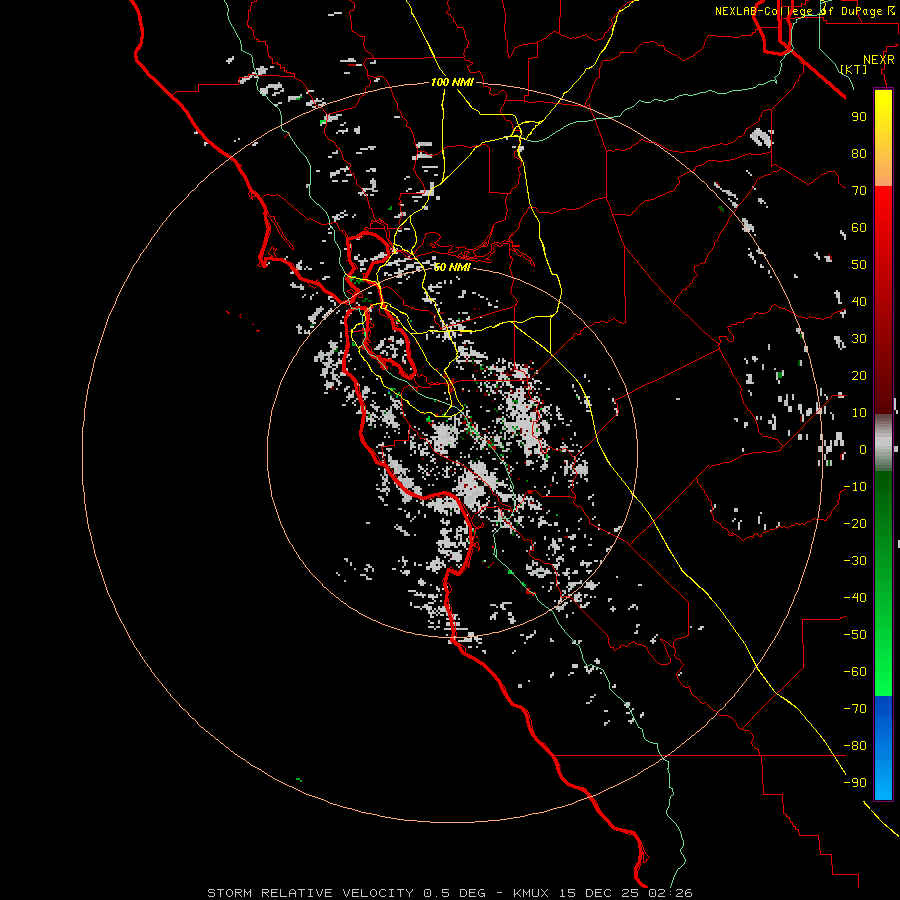Click the '-90' label on velocity scale
This screenshot has height=900, width=900.
click(x=855, y=783)
